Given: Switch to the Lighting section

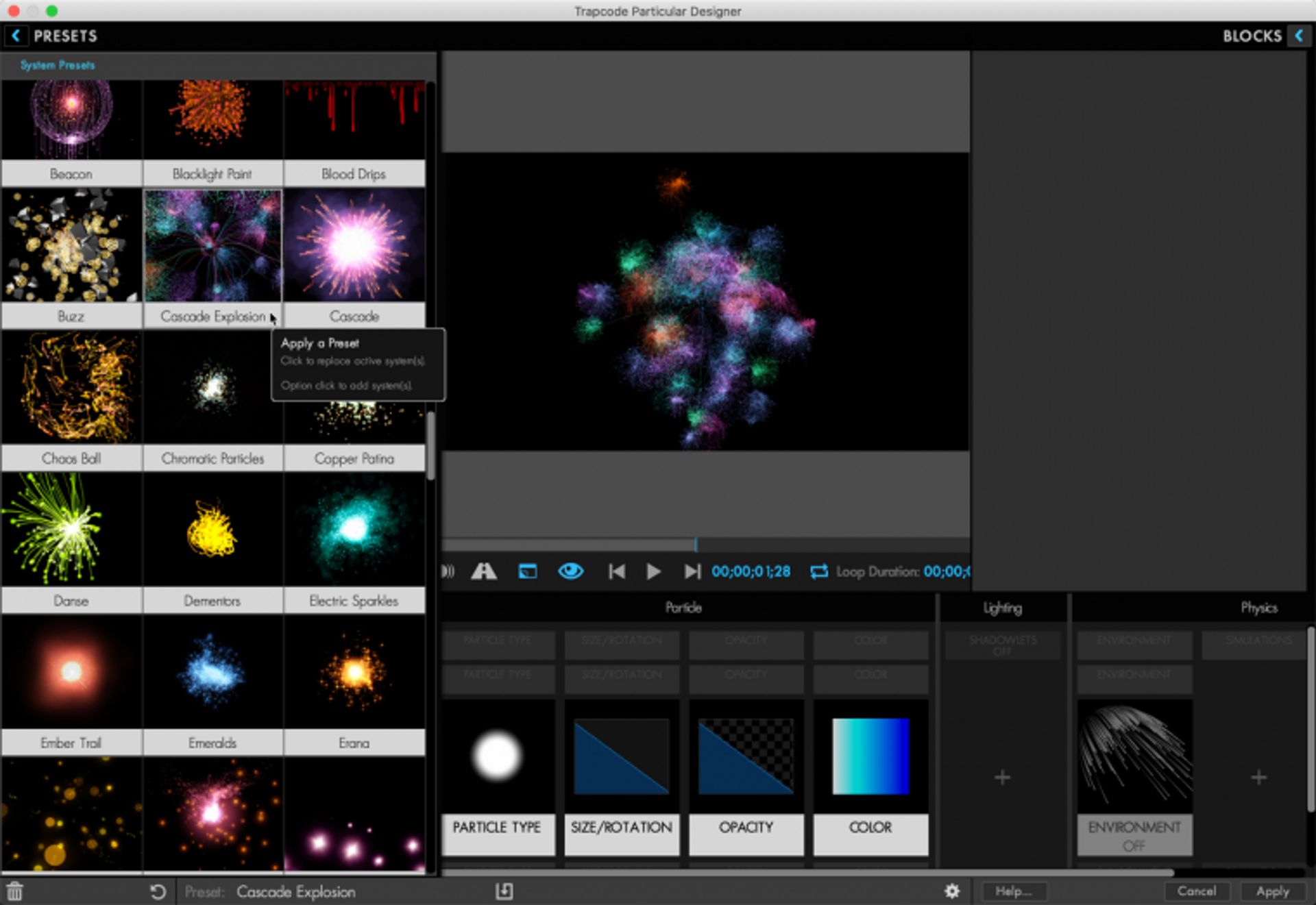Looking at the screenshot, I should click(x=1002, y=608).
